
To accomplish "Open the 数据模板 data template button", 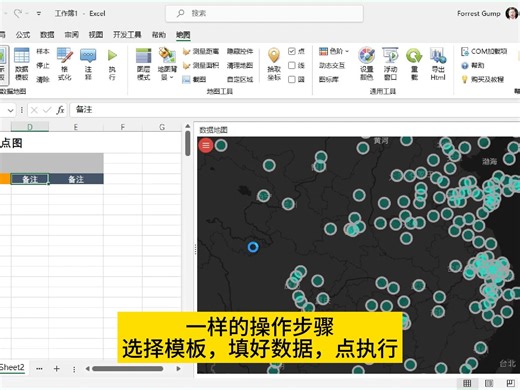I will tap(22, 64).
